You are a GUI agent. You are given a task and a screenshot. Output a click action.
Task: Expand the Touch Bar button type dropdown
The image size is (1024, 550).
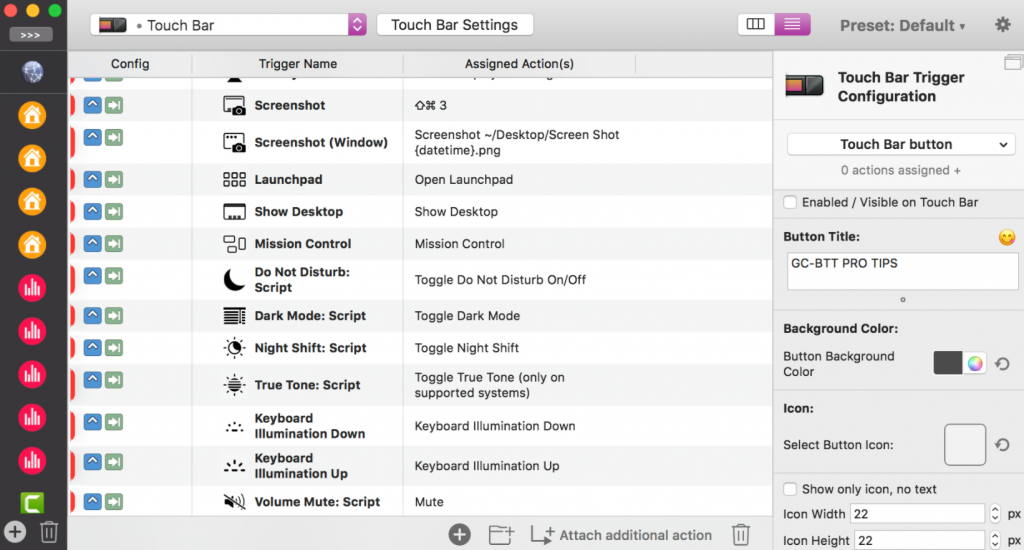901,144
